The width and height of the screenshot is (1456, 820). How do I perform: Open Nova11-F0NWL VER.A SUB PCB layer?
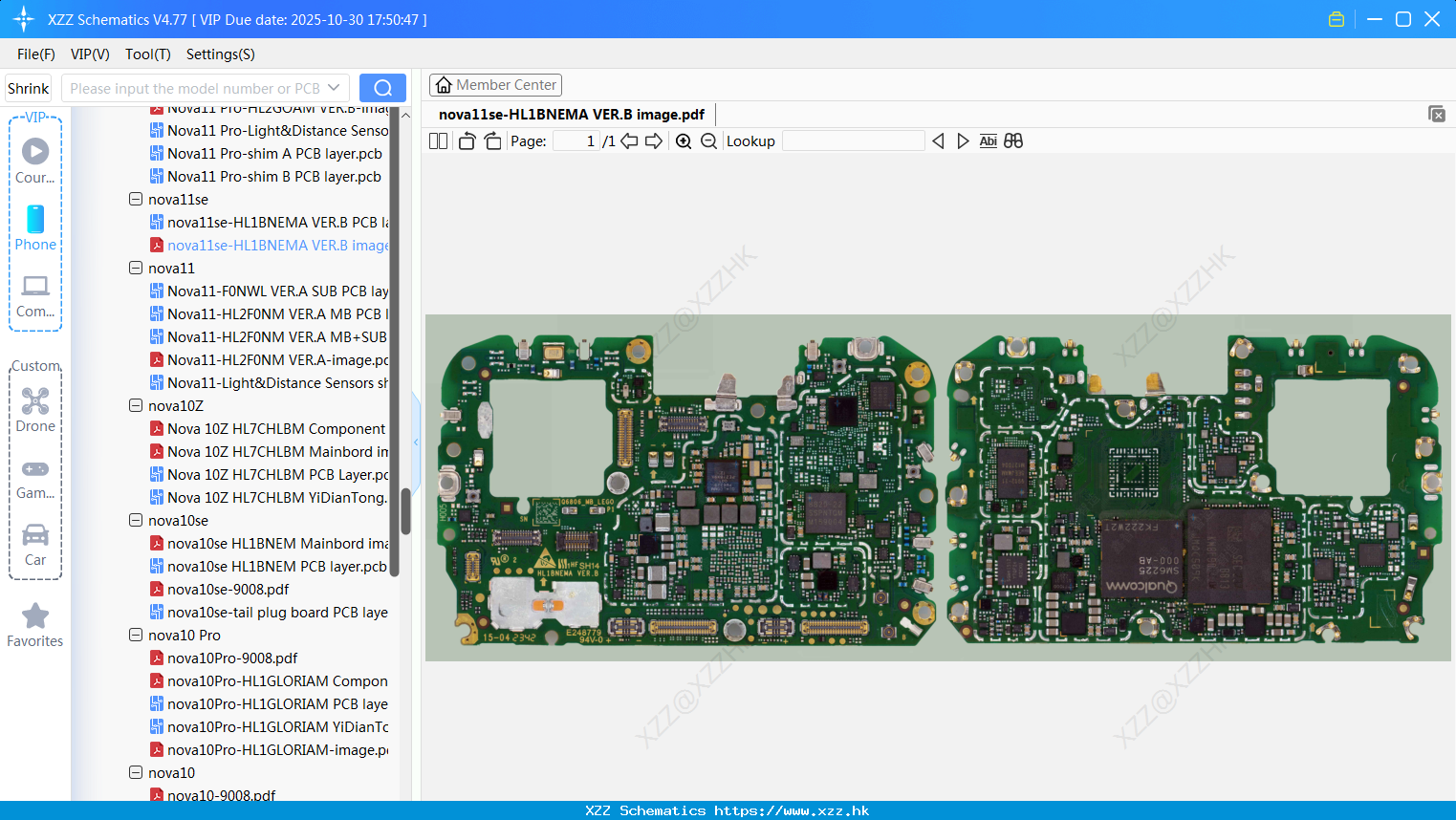coord(270,291)
